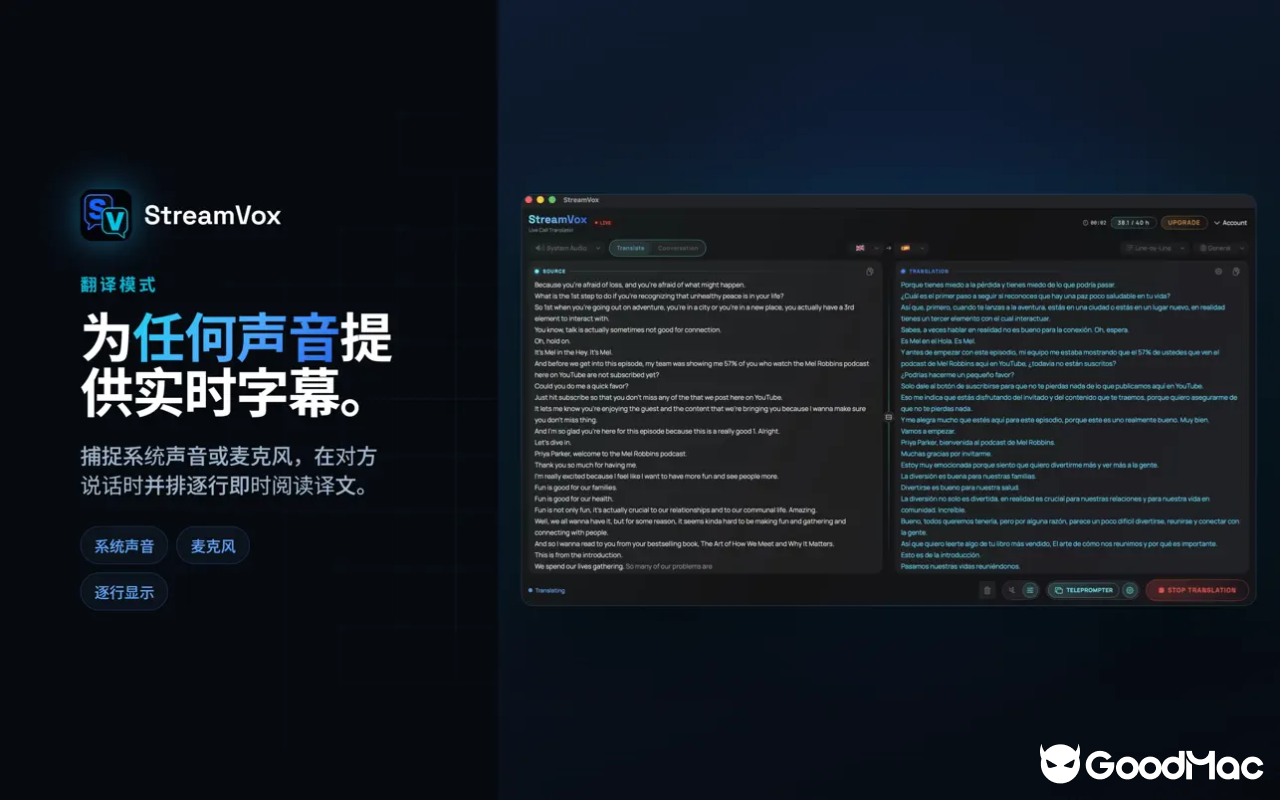Viewport: 1280px width, 800px height.
Task: Click the 00:02 timer value
Action: pos(1098,223)
